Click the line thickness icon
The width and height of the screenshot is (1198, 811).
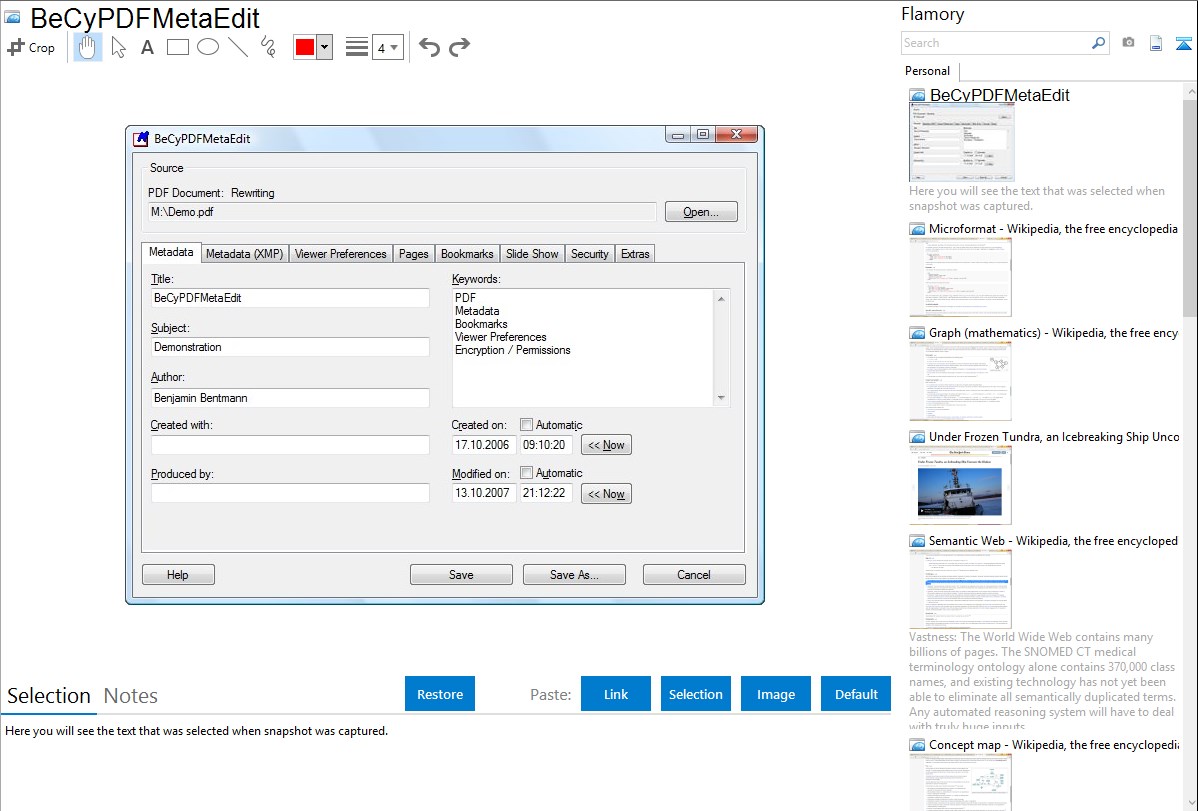(x=357, y=47)
